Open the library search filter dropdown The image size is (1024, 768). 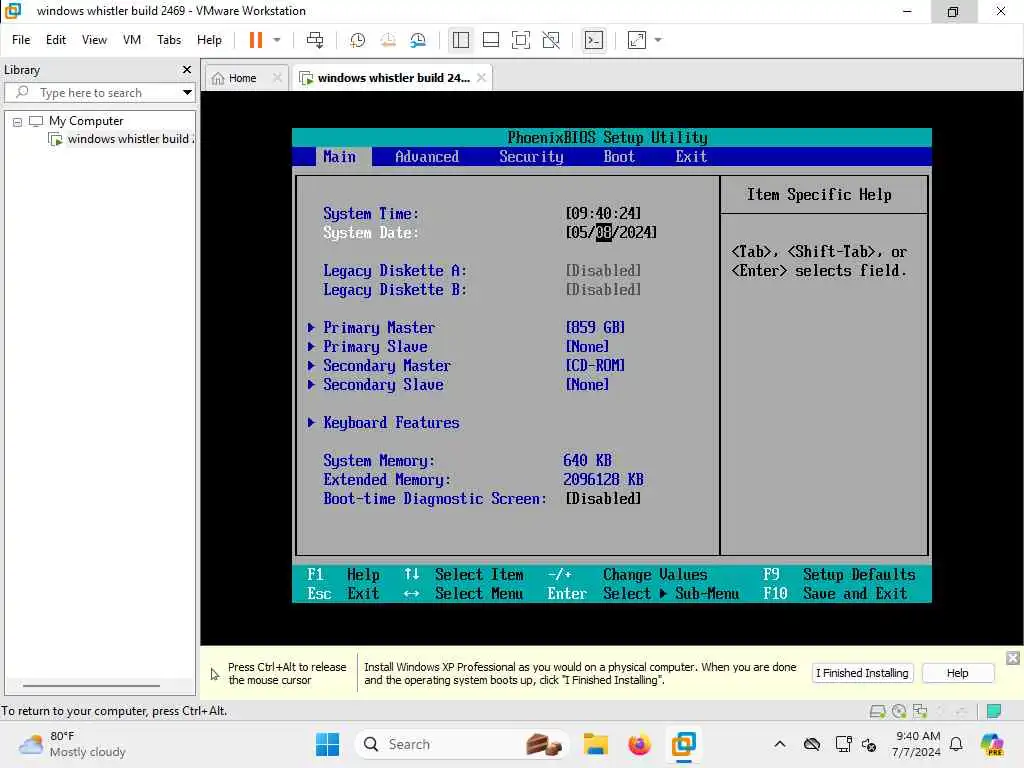click(x=187, y=93)
